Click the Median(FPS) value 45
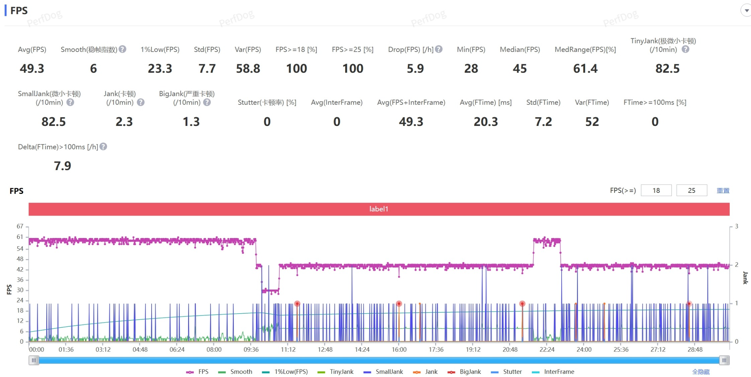 (520, 69)
